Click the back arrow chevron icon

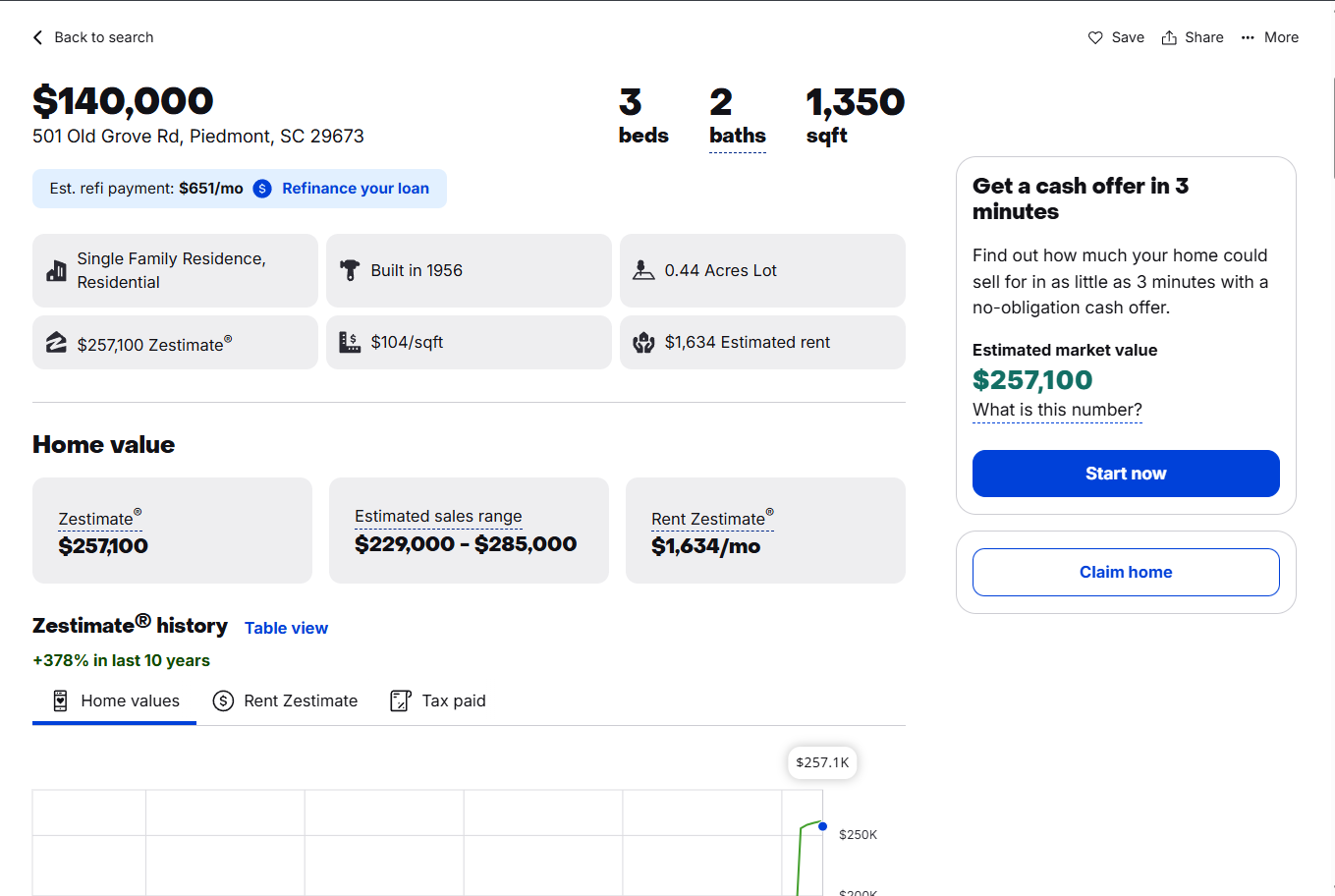(38, 37)
